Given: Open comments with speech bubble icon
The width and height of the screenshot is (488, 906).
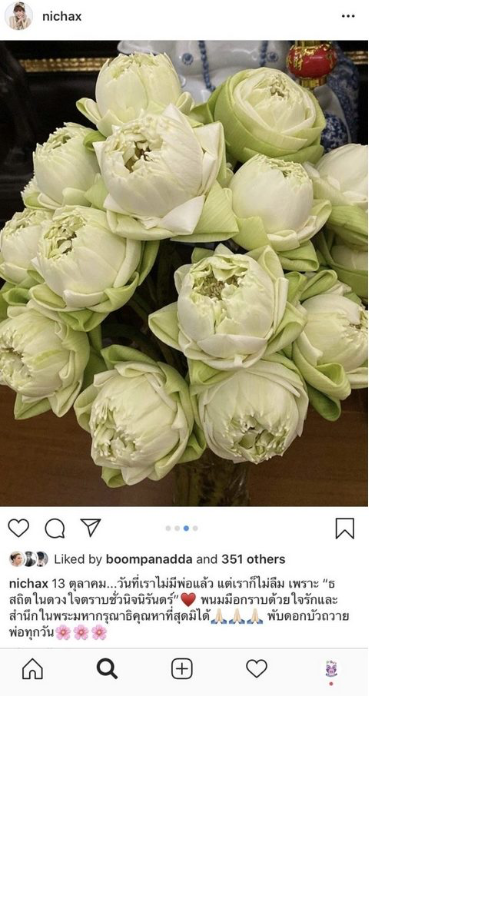Looking at the screenshot, I should tap(55, 528).
